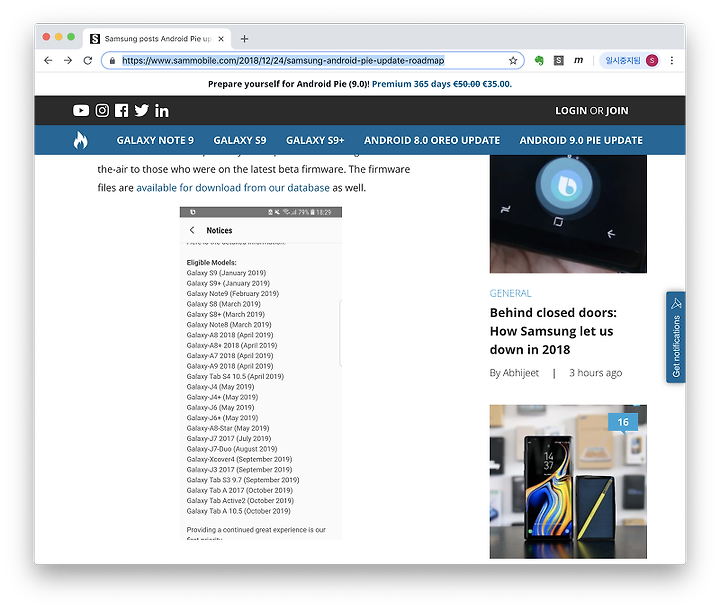Close the Samsung posts Android Pie tab
Screen dimensions: 720x610
[221, 39]
